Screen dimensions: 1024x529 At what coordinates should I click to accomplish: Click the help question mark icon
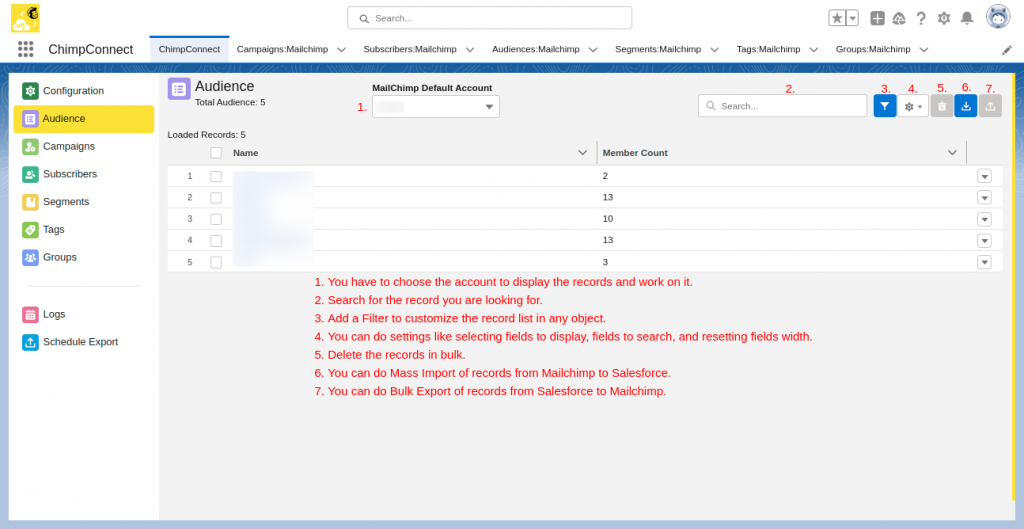click(920, 18)
